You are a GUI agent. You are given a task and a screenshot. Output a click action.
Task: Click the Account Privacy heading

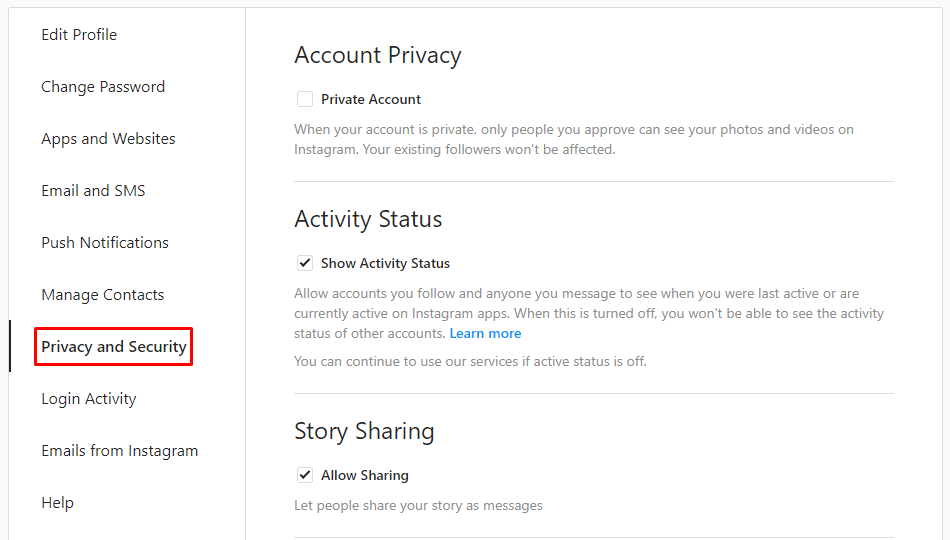(378, 55)
